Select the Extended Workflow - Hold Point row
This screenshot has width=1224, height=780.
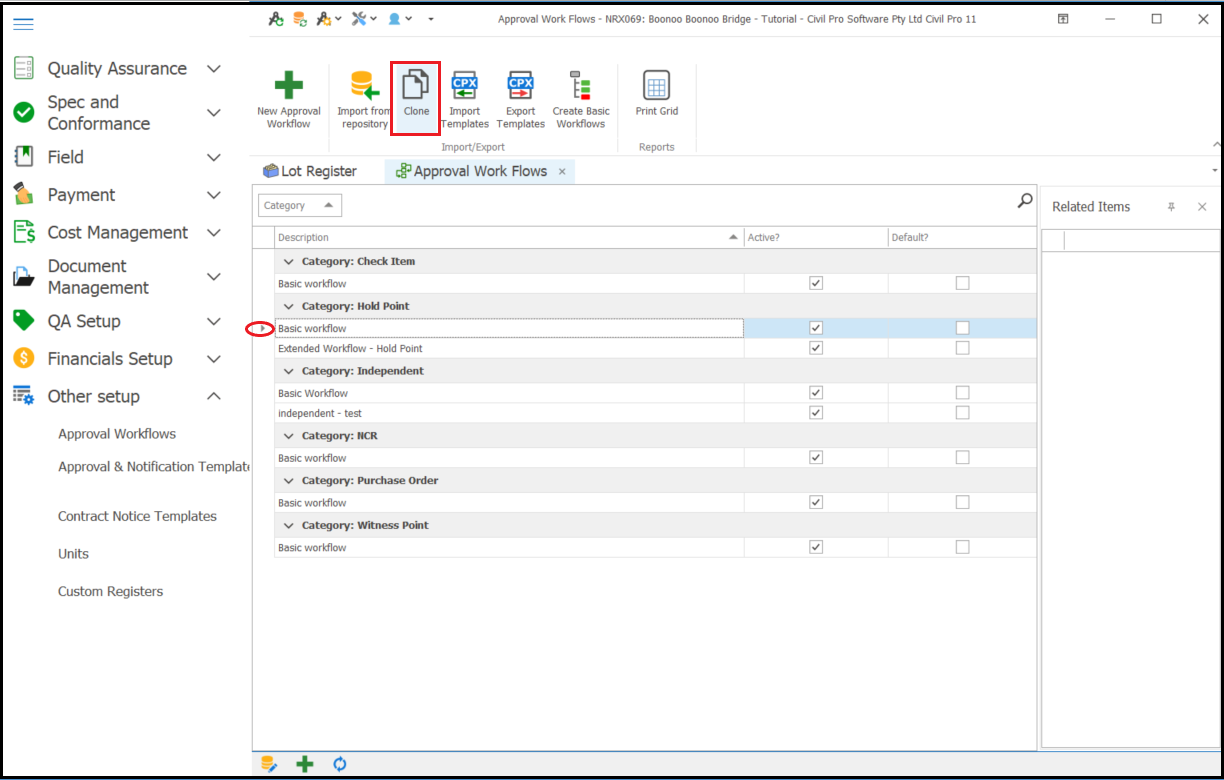[x=655, y=348]
